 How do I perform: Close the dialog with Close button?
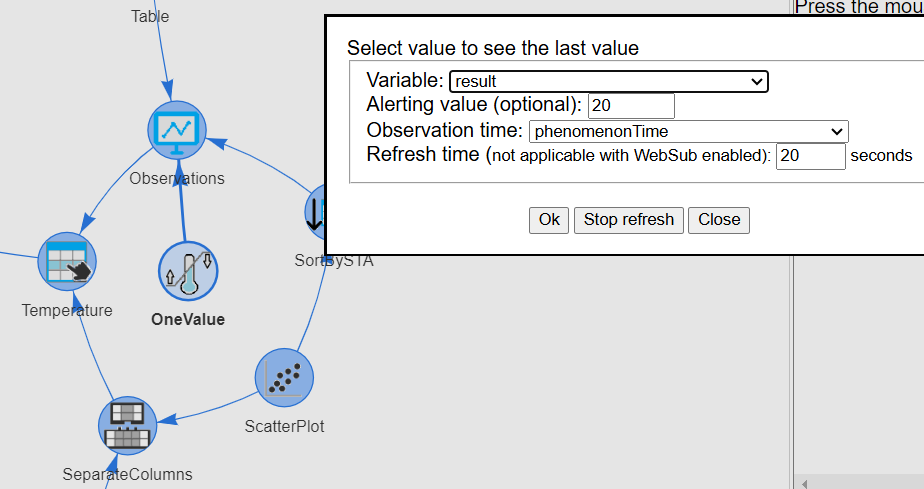click(x=719, y=220)
